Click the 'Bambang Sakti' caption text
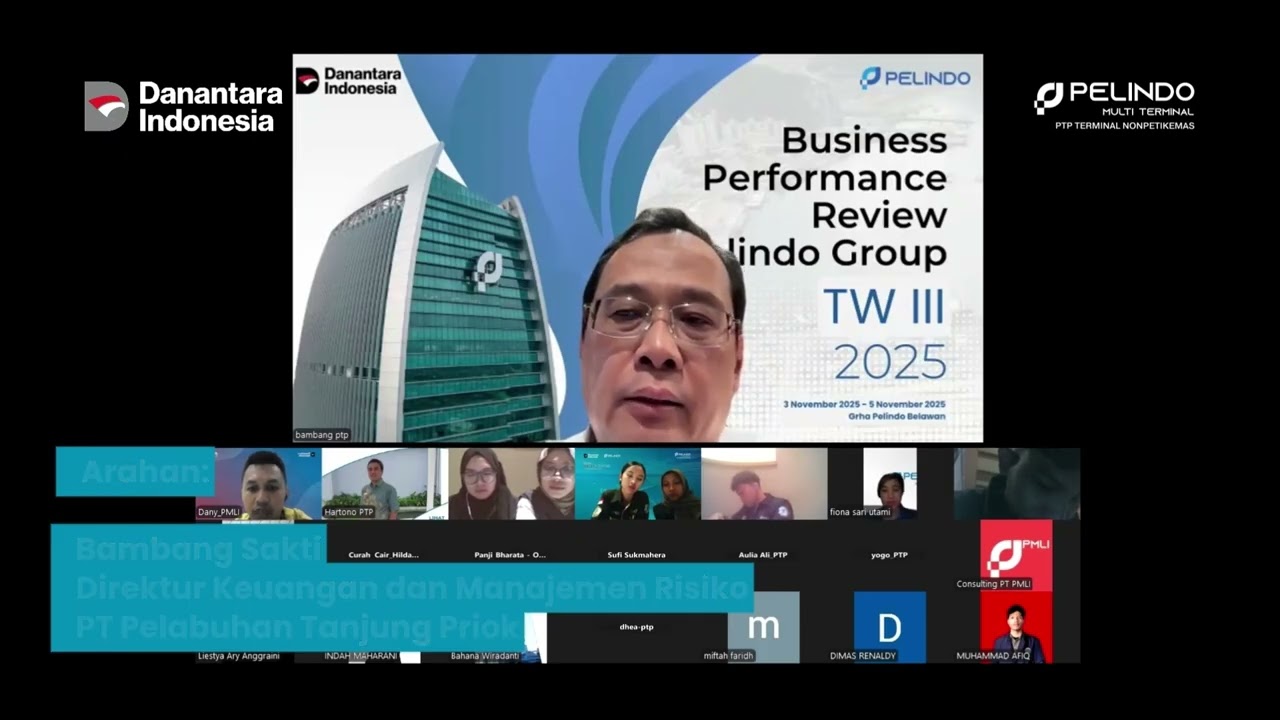The height and width of the screenshot is (720, 1280). [x=201, y=550]
